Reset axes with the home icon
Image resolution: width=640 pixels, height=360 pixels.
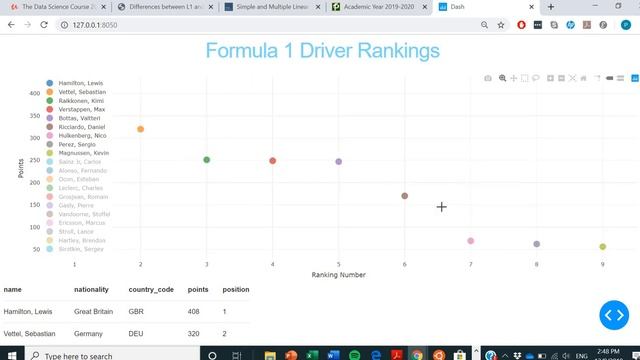click(x=583, y=78)
